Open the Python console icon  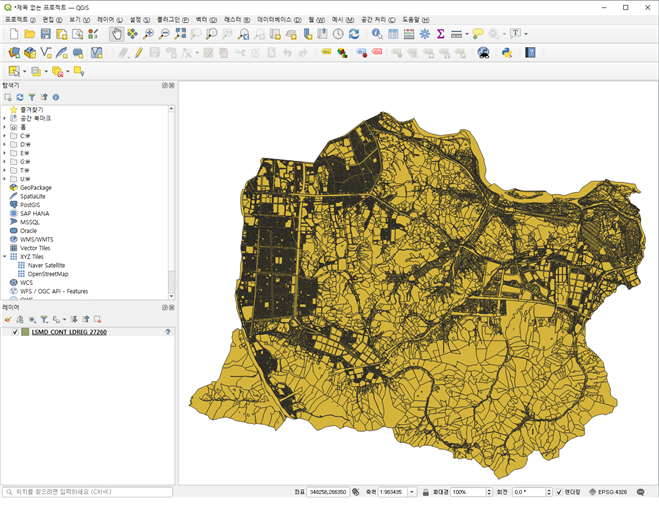coord(506,52)
